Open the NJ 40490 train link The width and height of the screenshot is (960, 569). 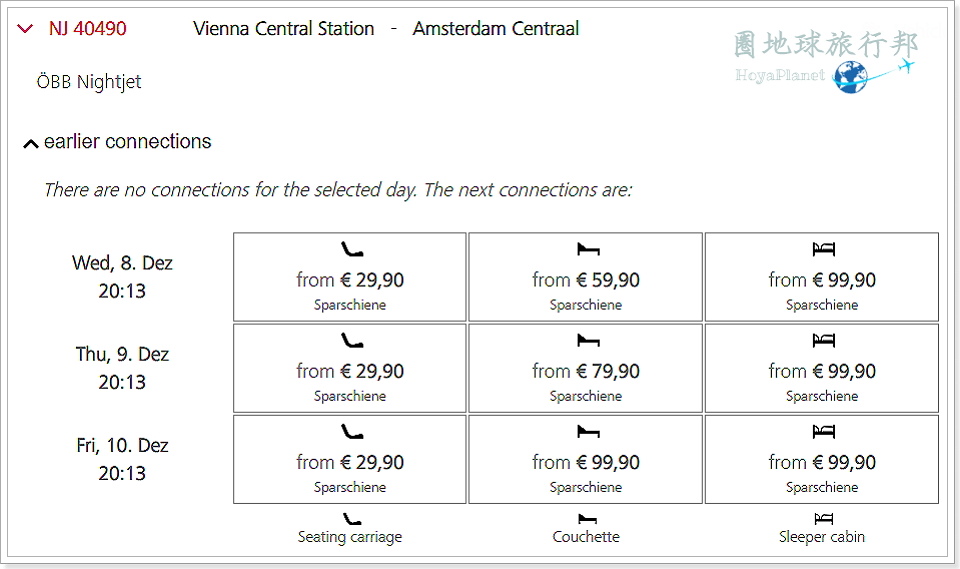[x=88, y=28]
